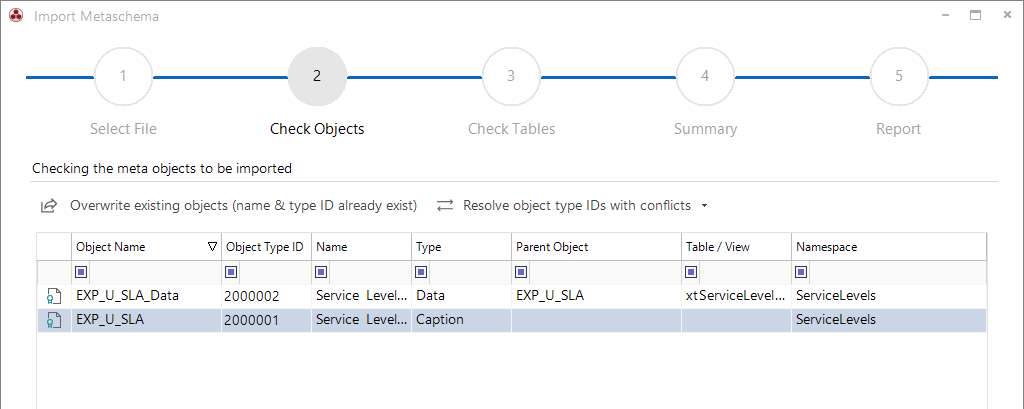Click ServiceLevels namespace in EXP_U_SLA_Data row

pos(889,296)
